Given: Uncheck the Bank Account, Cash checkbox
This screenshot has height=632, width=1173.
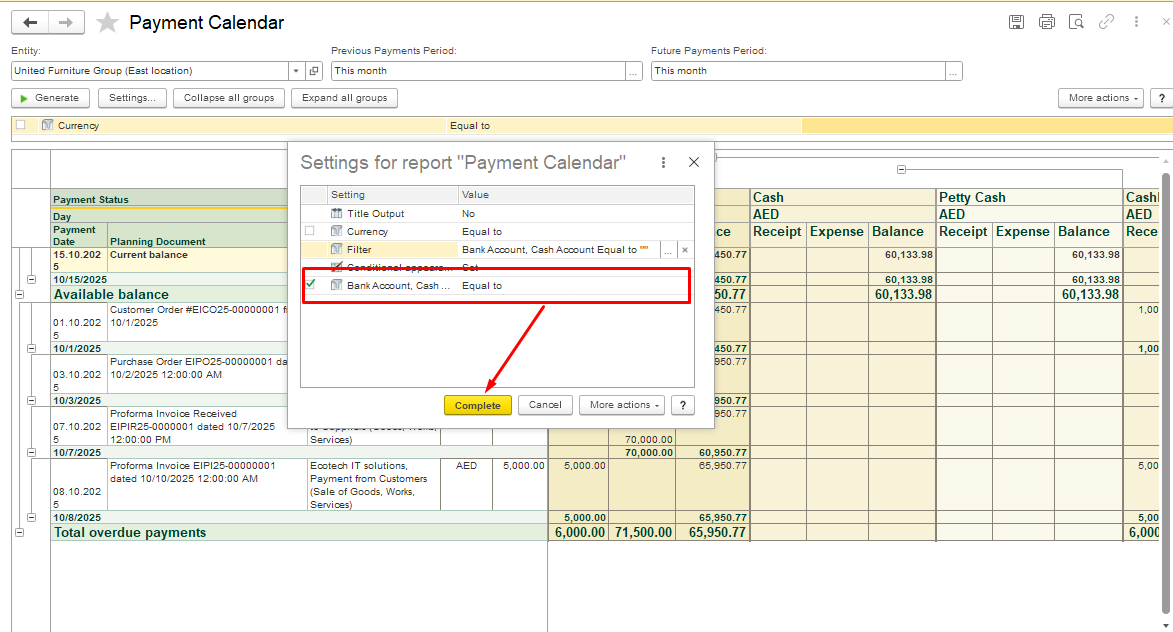Looking at the screenshot, I should point(311,285).
